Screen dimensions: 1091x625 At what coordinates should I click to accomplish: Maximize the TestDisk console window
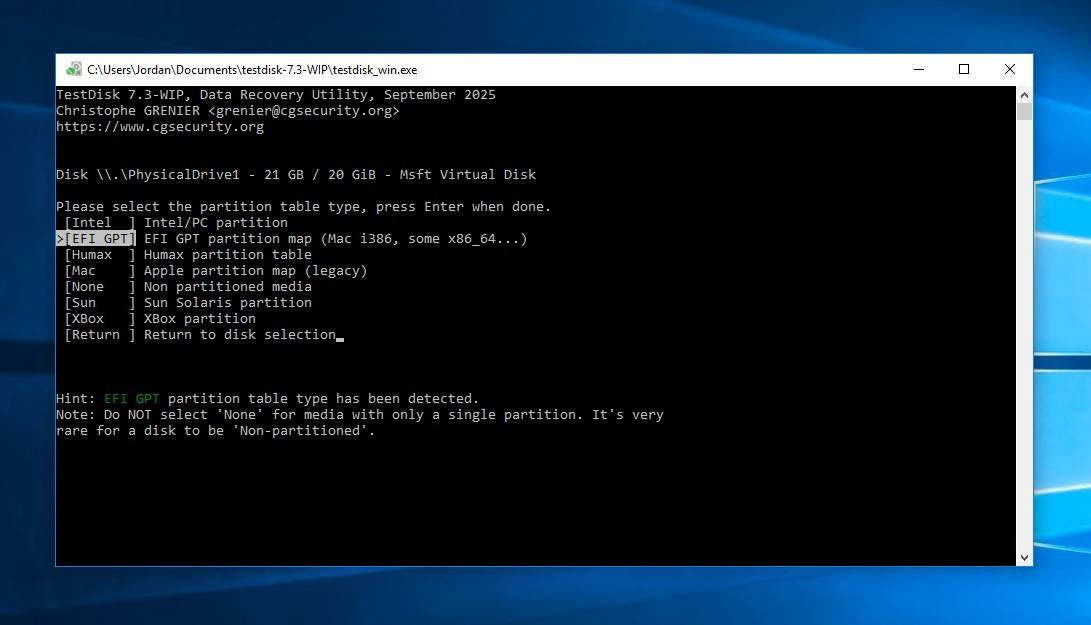(x=964, y=70)
